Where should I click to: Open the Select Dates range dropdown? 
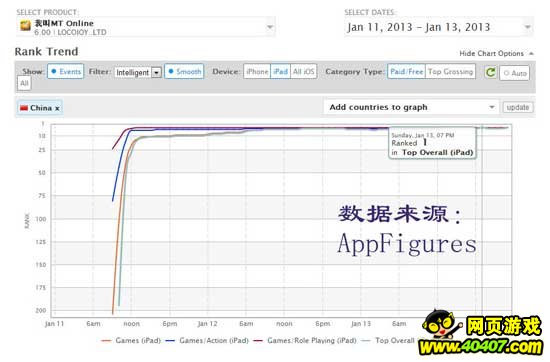(x=439, y=27)
